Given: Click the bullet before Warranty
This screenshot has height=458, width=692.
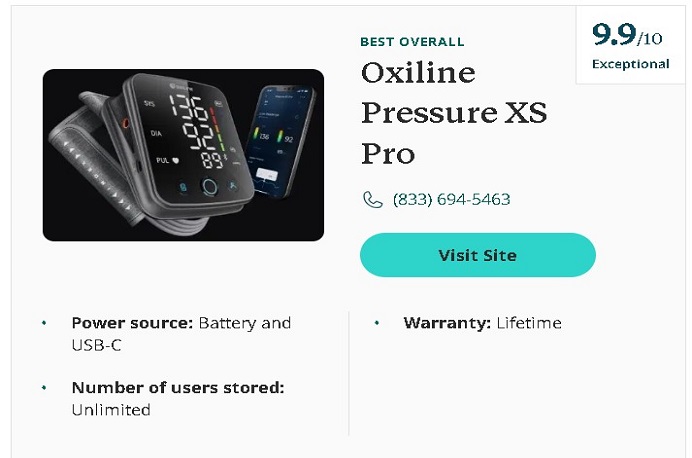Looking at the screenshot, I should pyautogui.click(x=376, y=323).
